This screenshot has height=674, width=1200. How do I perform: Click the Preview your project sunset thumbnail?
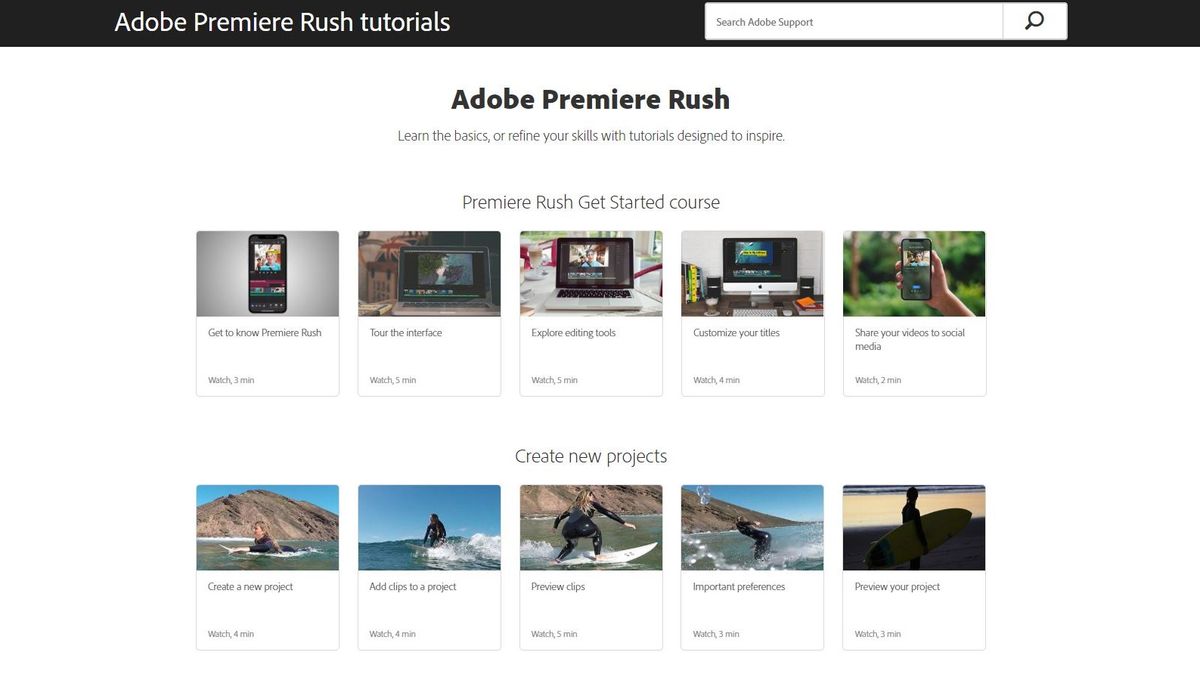[914, 528]
